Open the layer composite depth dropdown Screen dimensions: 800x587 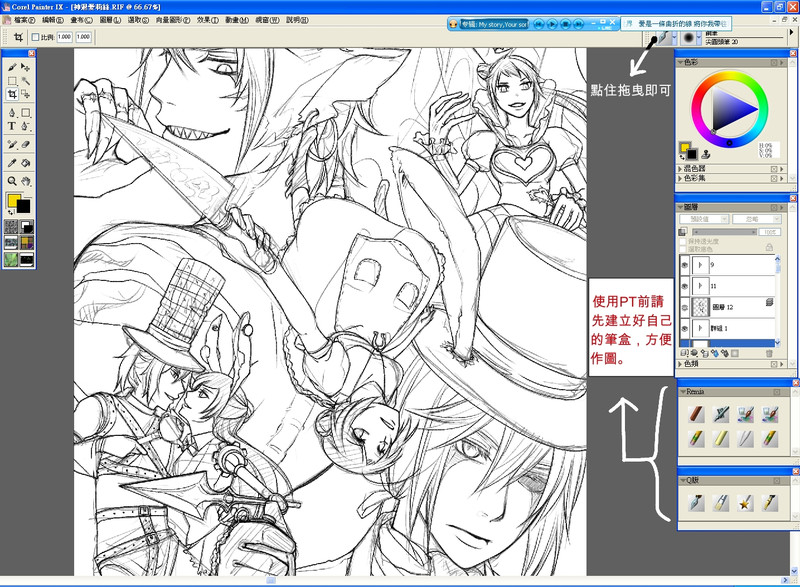coord(757,219)
